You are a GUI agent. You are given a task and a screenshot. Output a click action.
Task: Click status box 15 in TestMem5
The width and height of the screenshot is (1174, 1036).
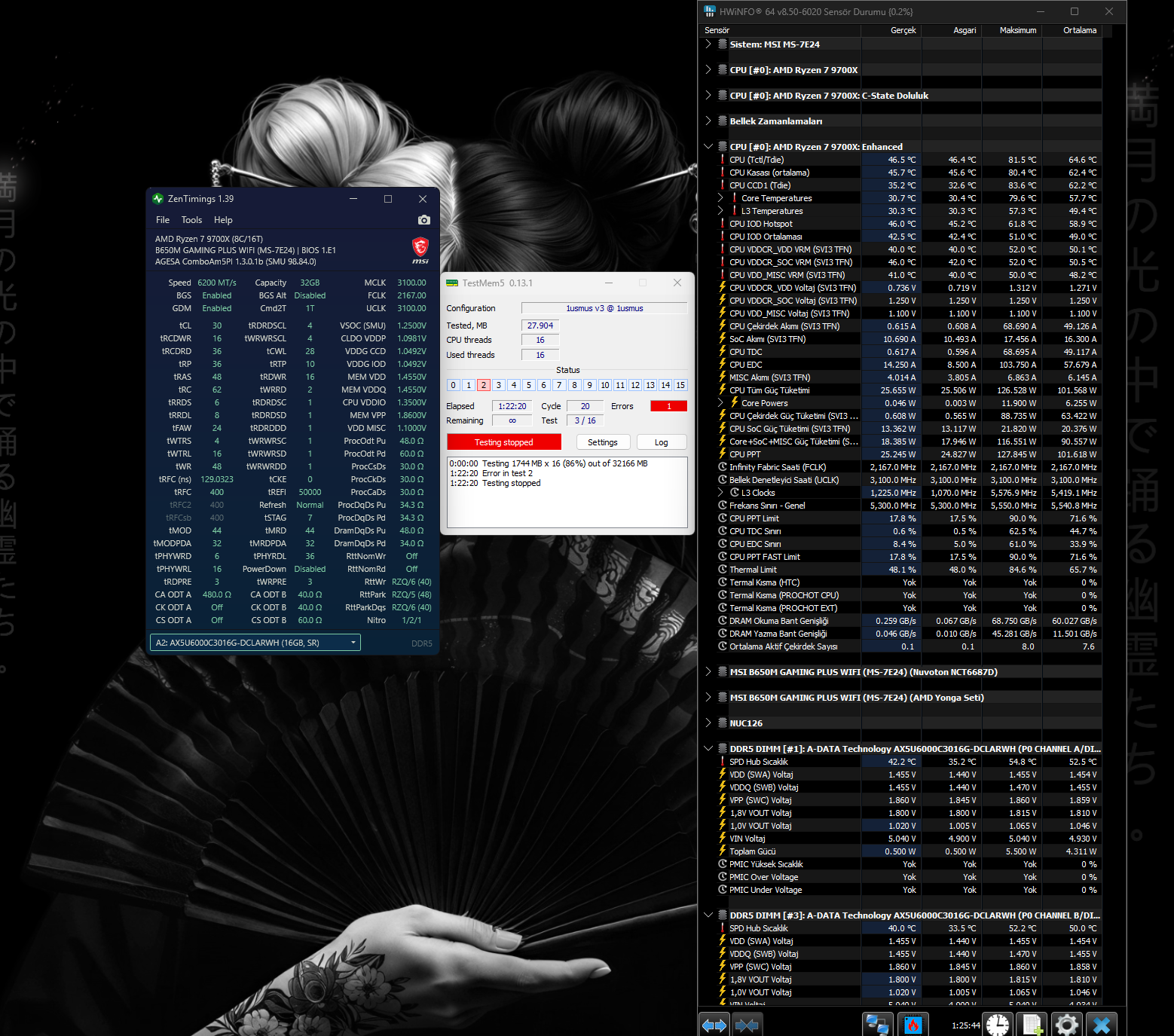pos(680,385)
